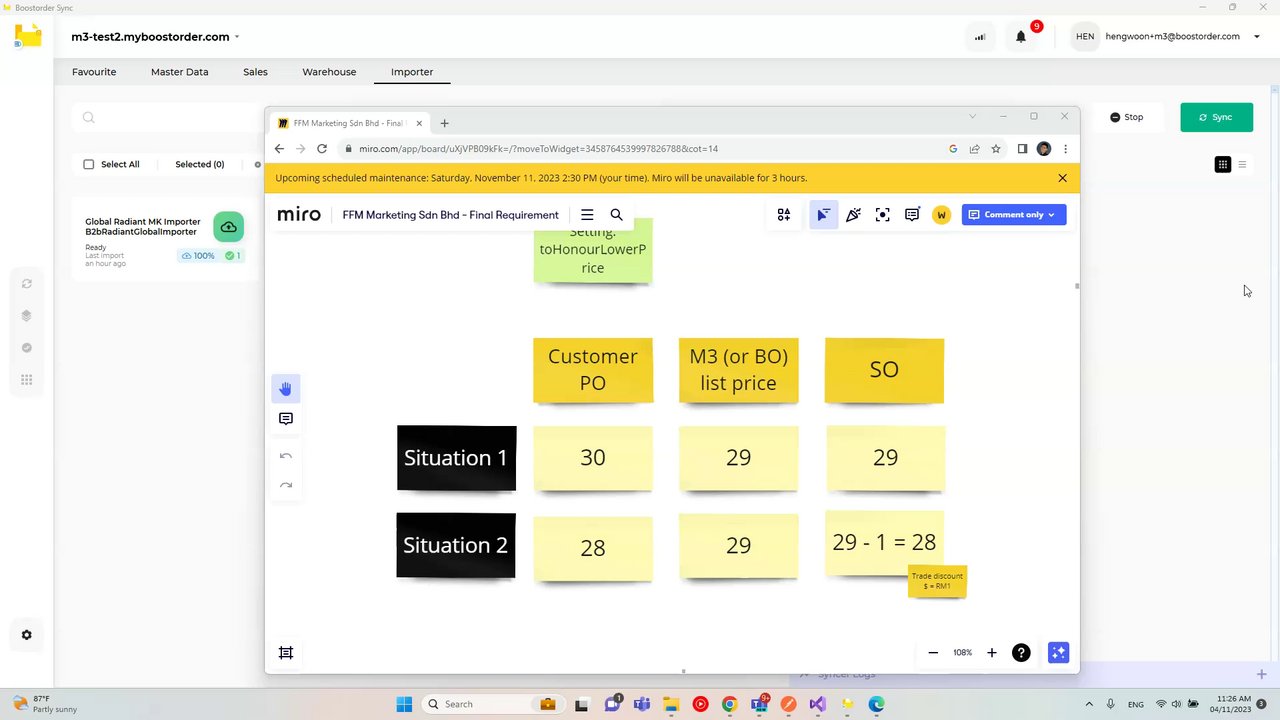
Task: Open Miro main hamburger menu
Action: 587,215
